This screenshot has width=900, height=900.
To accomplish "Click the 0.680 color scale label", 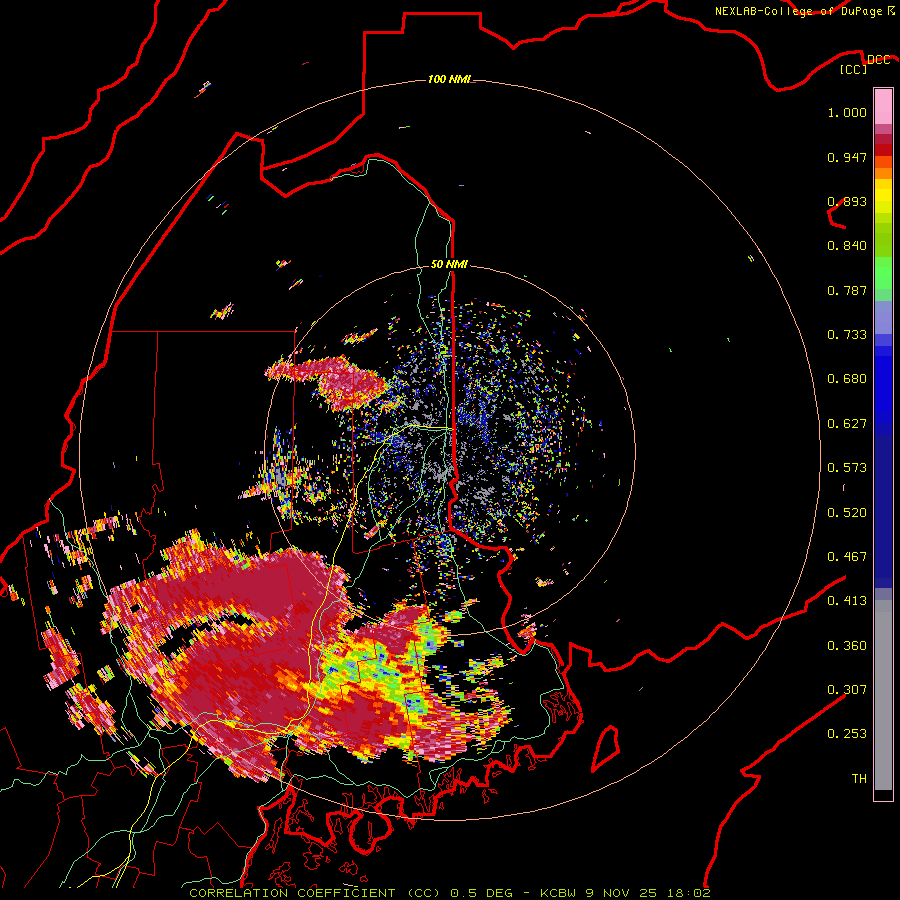I will [847, 379].
